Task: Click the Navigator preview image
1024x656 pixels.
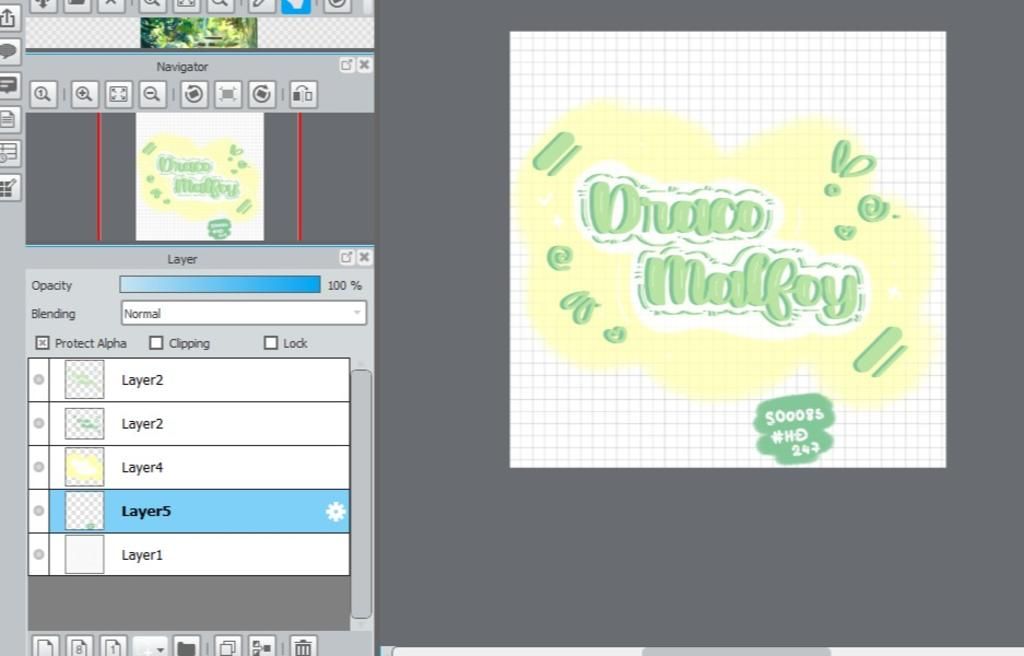Action: [200, 176]
